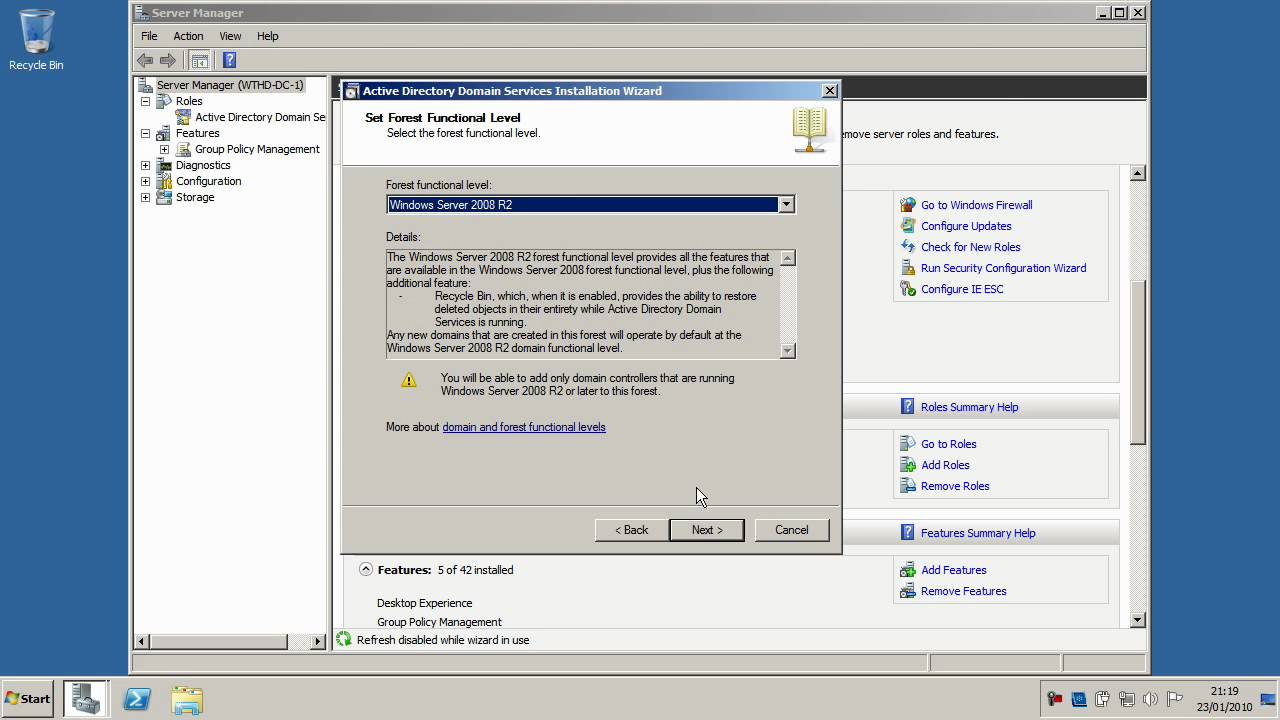
Task: Launch Windows PowerShell from the taskbar
Action: point(137,699)
